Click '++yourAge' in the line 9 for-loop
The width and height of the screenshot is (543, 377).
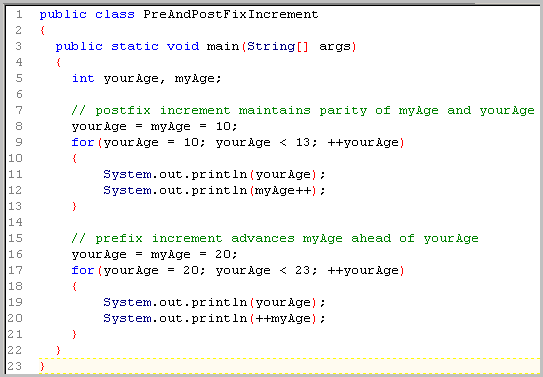[x=363, y=143]
